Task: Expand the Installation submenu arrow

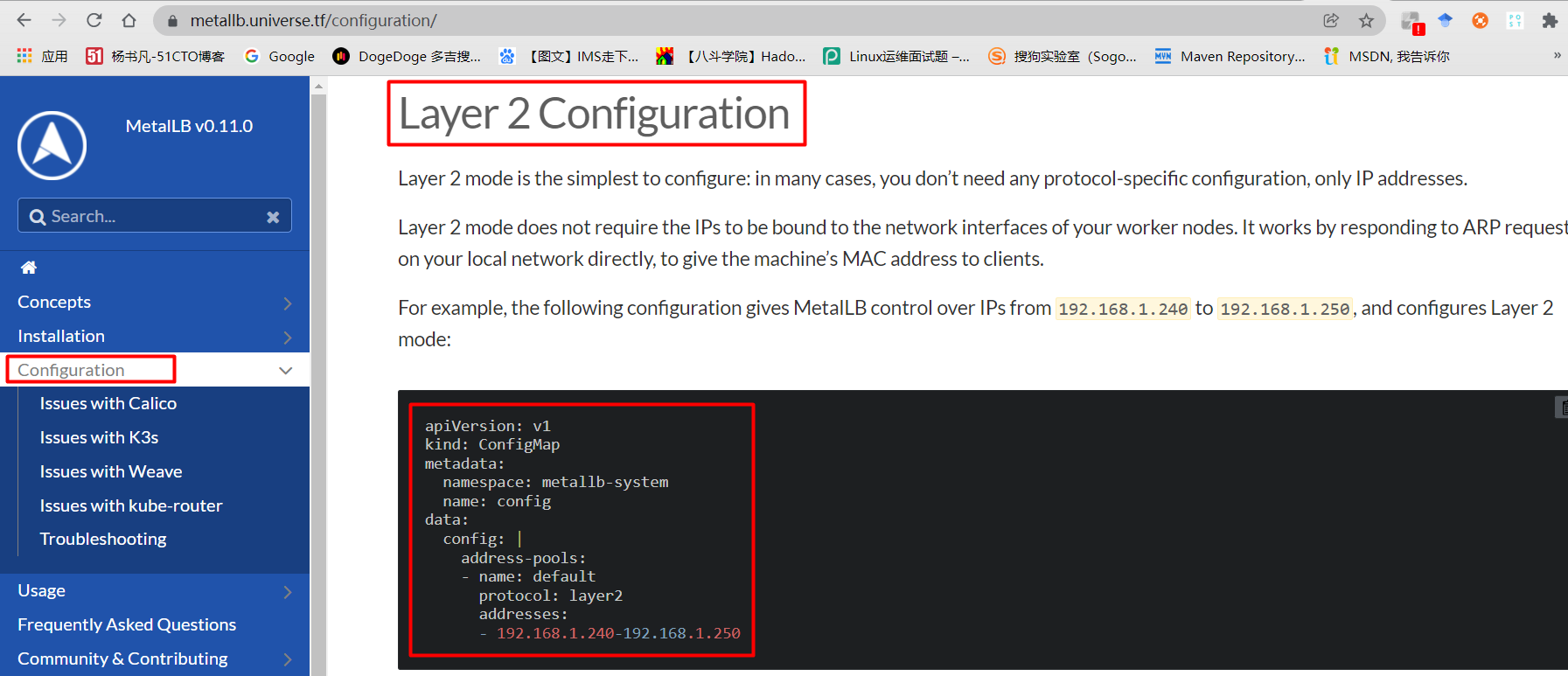Action: pos(288,338)
